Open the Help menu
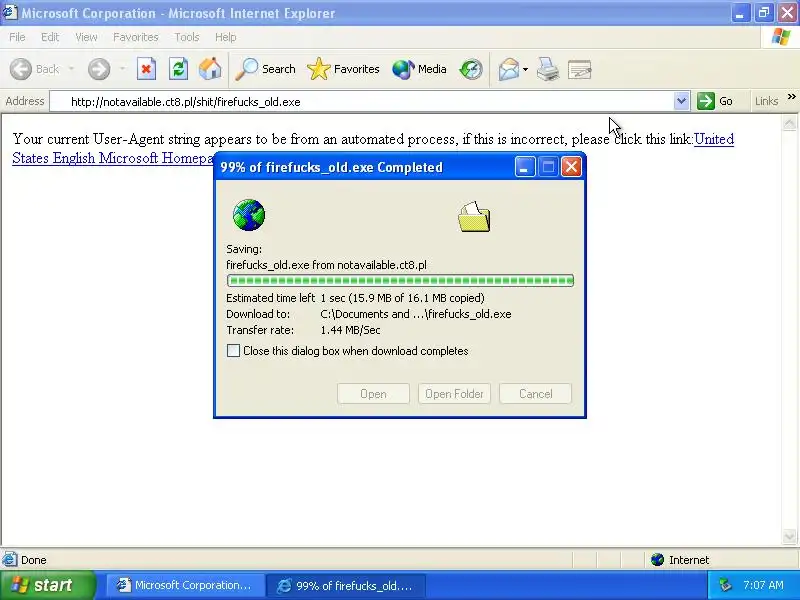This screenshot has width=800, height=600. coord(226,37)
